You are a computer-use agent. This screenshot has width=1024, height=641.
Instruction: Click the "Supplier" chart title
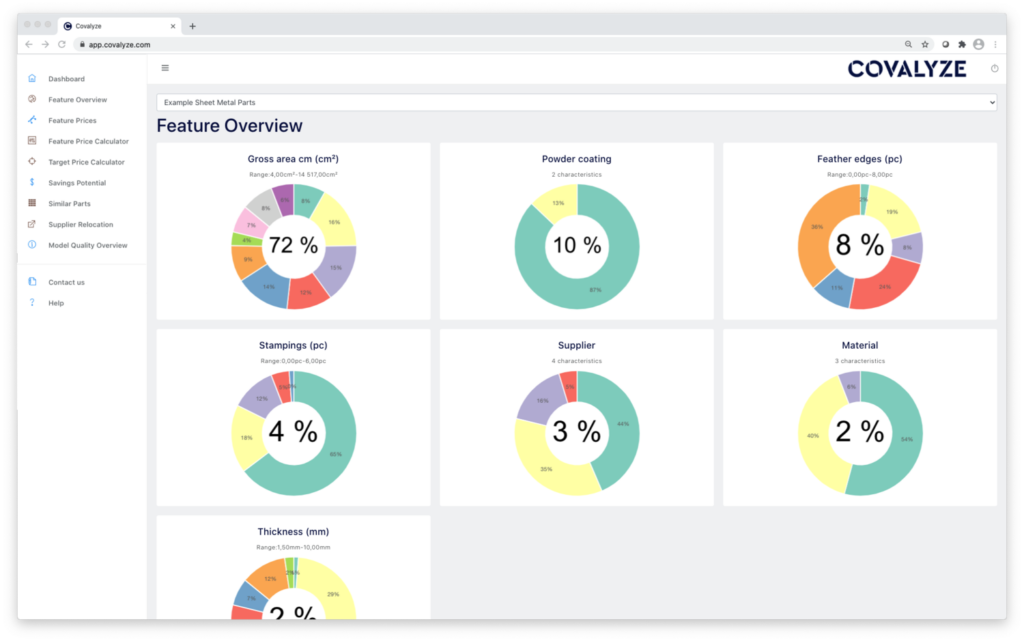(577, 345)
